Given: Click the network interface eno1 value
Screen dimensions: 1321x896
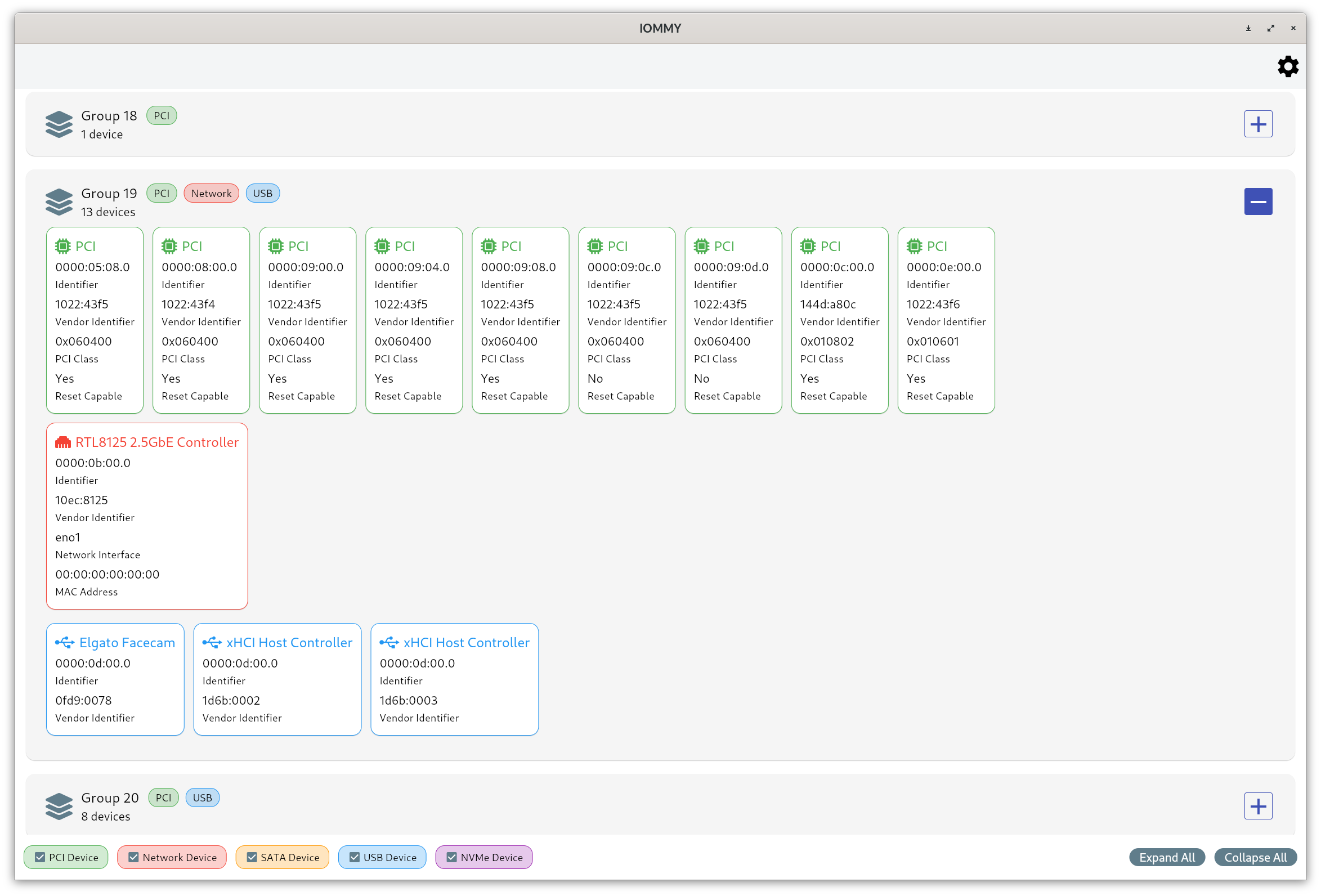Looking at the screenshot, I should click(x=68, y=537).
